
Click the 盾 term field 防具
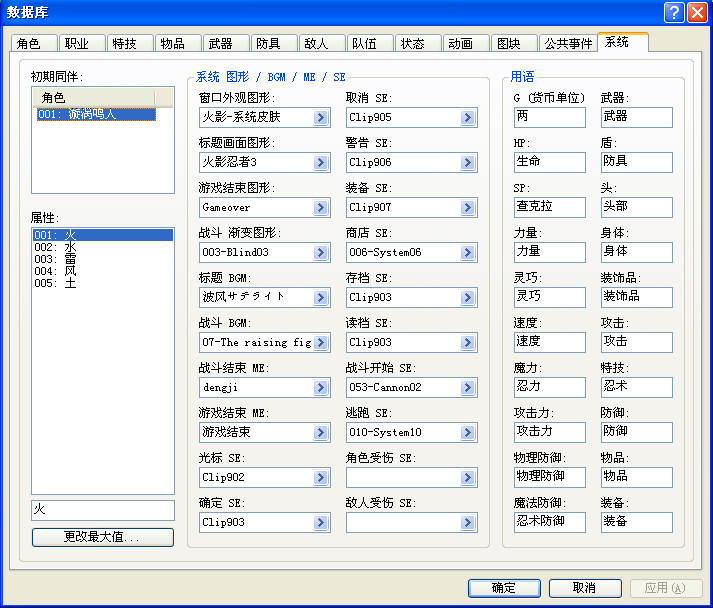637,162
